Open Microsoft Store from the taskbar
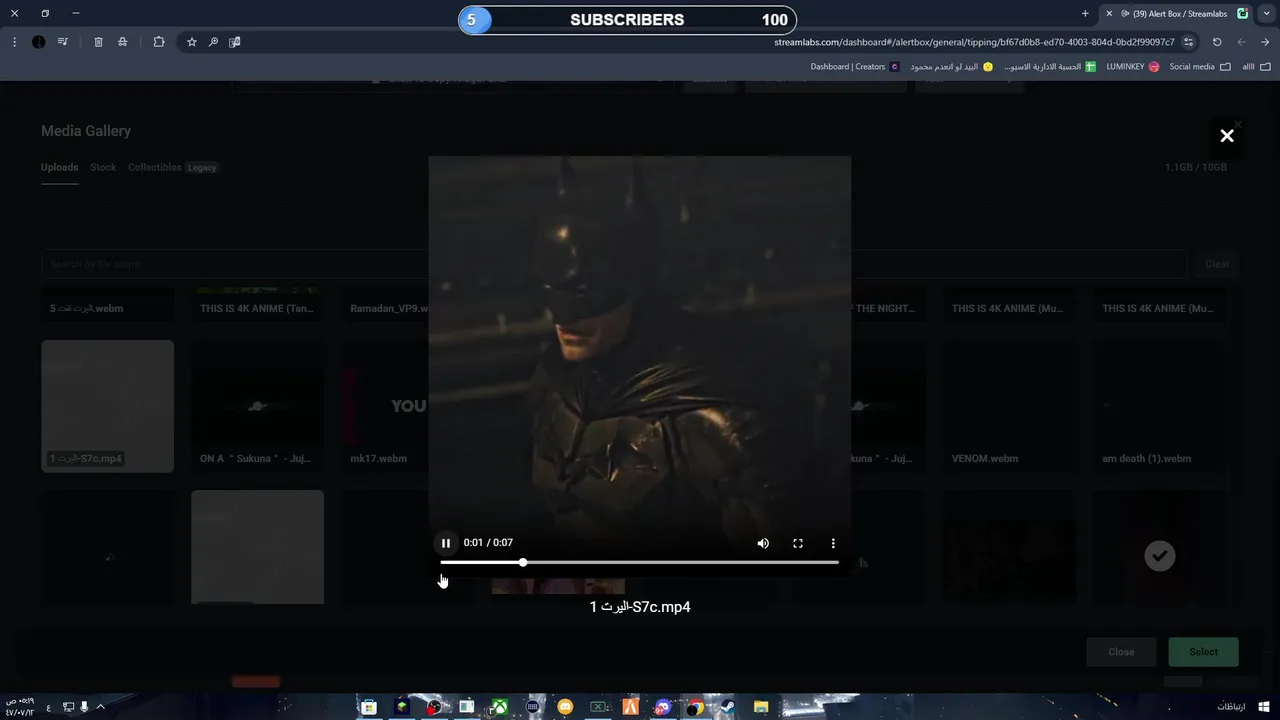 tap(369, 707)
